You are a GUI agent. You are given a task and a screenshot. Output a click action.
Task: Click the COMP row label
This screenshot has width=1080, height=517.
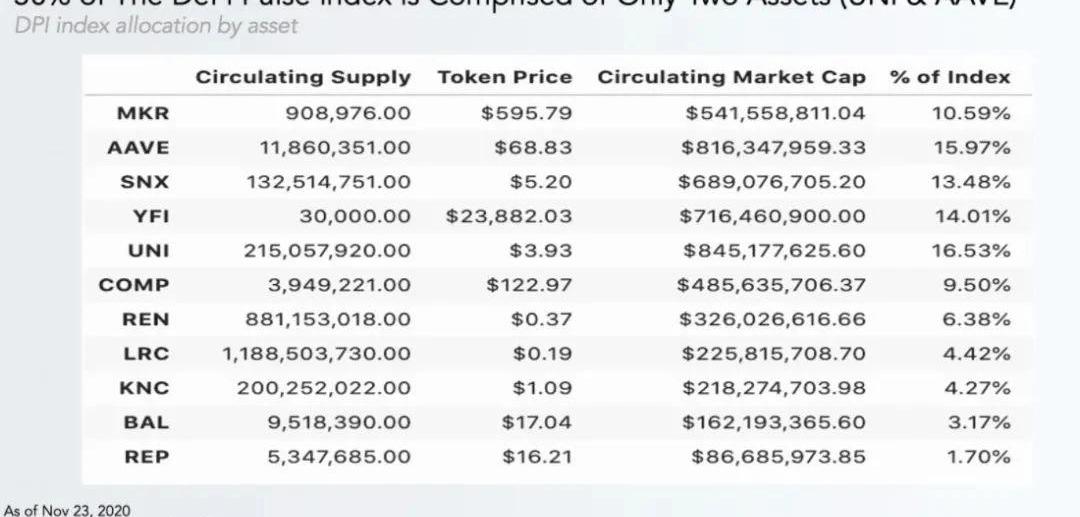click(x=134, y=285)
